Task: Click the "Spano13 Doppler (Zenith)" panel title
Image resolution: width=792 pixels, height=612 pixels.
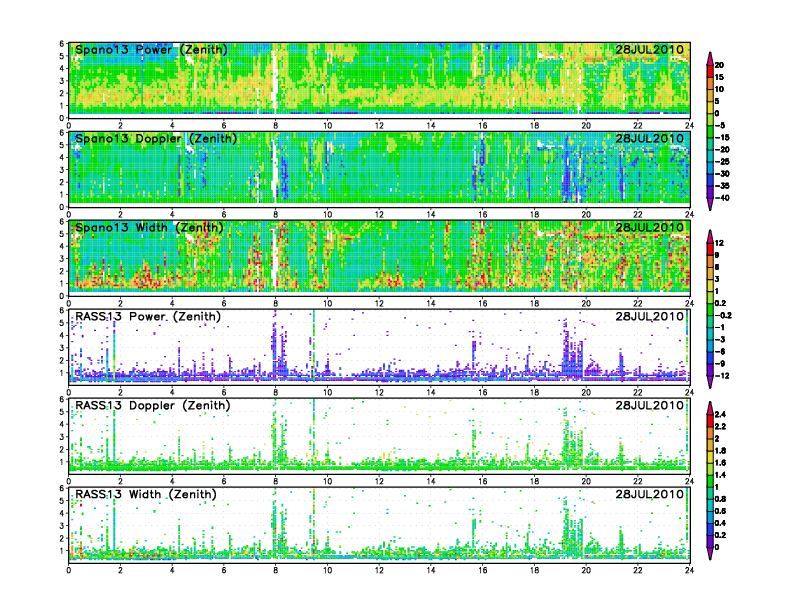Action: coord(156,139)
